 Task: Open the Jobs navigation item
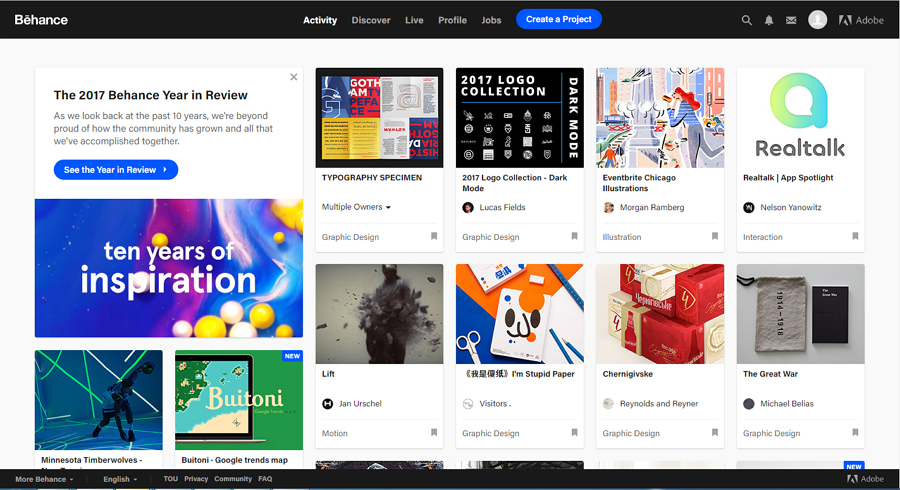491,20
